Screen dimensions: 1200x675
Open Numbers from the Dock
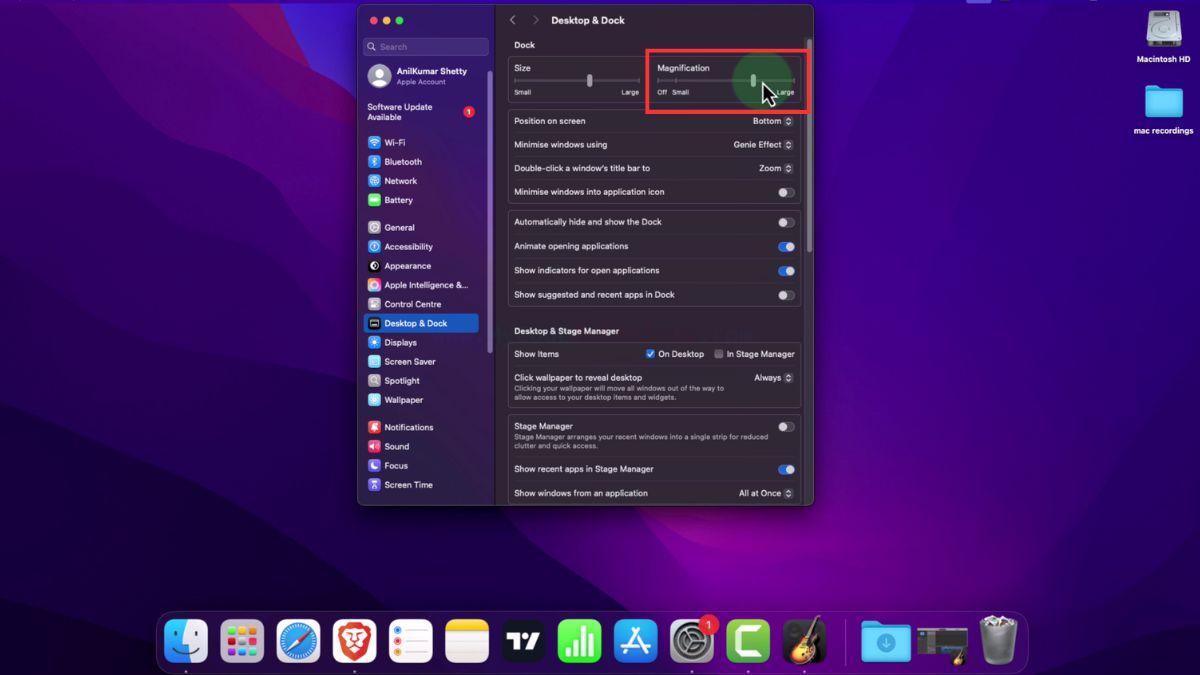[579, 641]
